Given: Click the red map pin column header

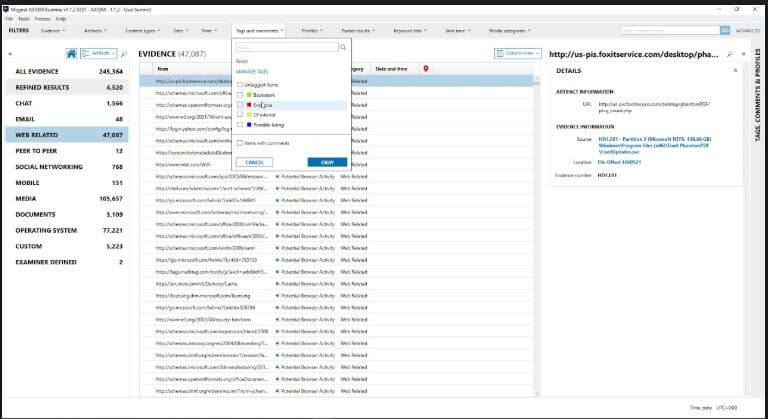Looking at the screenshot, I should (x=426, y=69).
